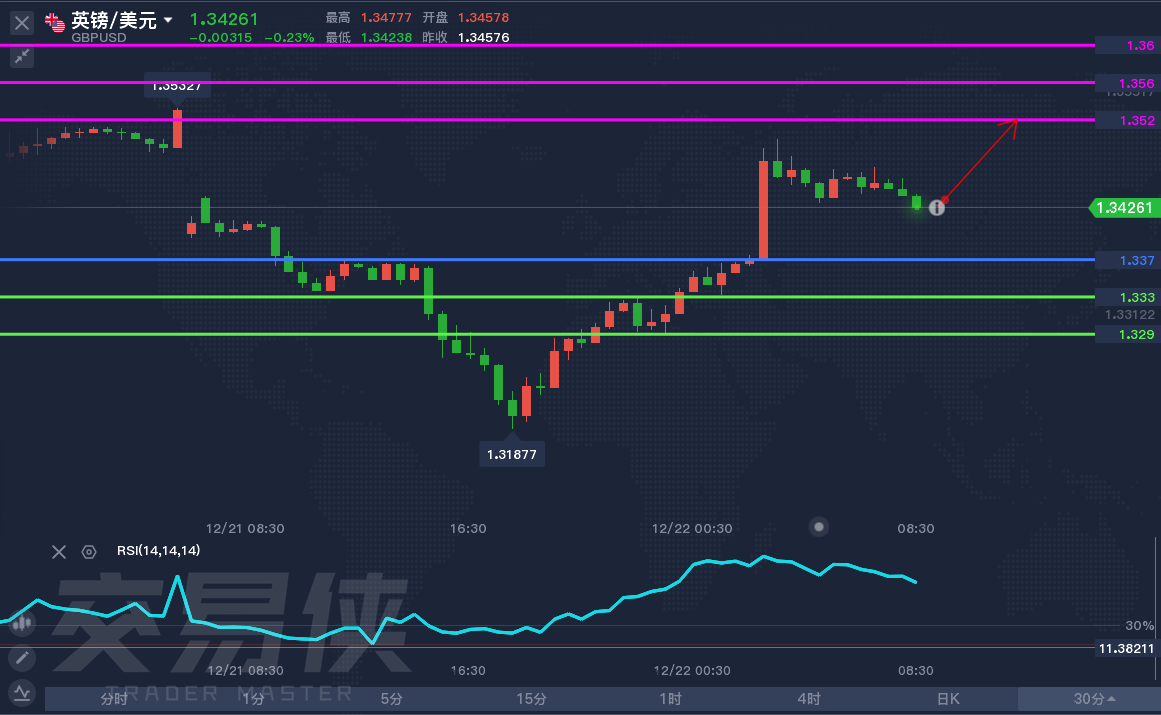The image size is (1161, 715).
Task: Click the current price tag 1.34261 on axis
Action: [x=1125, y=208]
